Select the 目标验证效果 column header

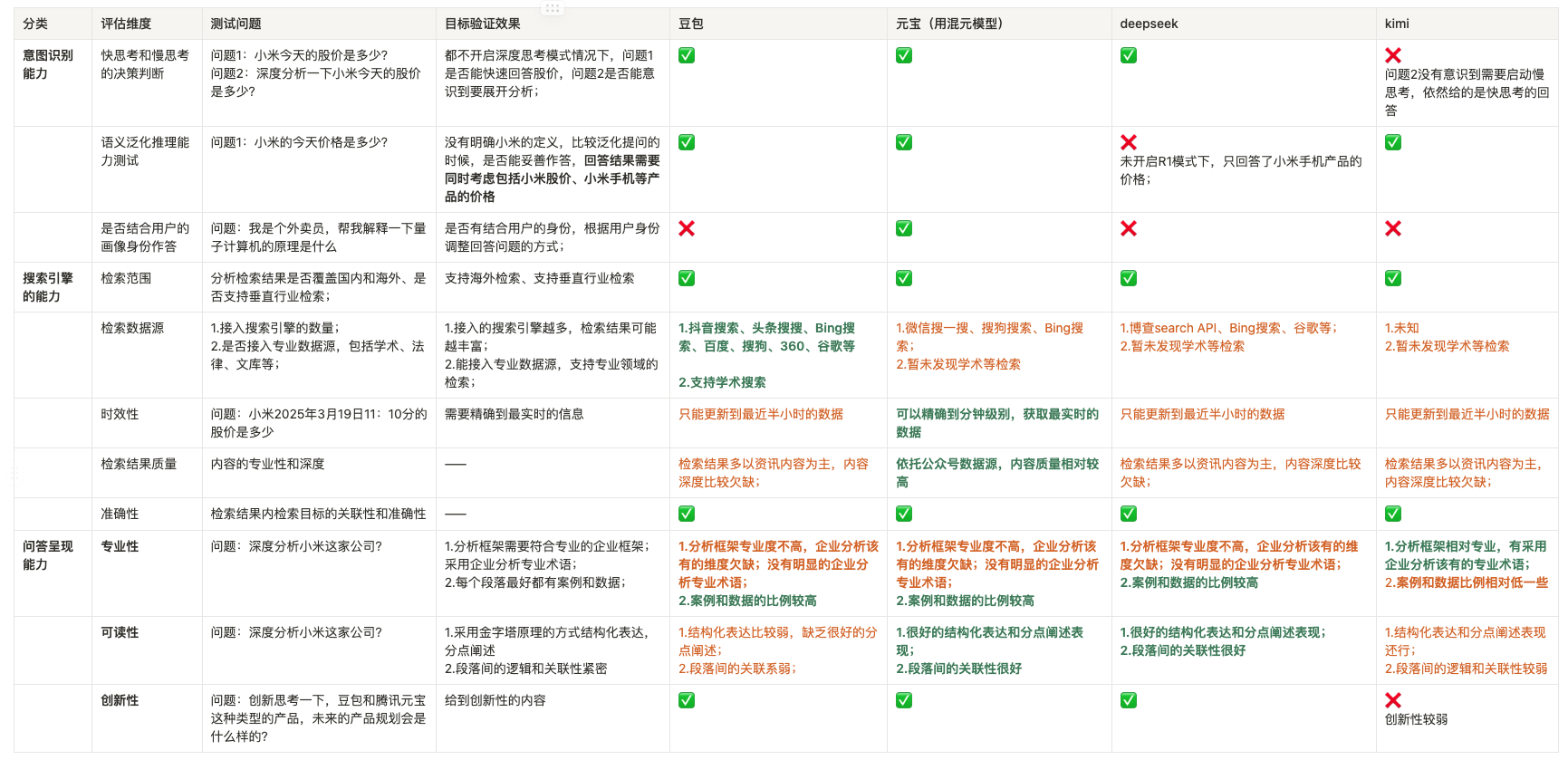(553, 24)
